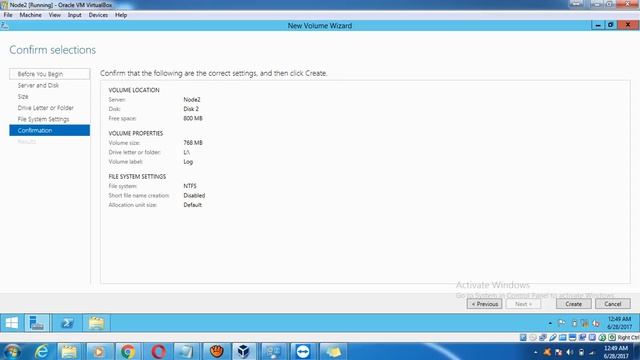Restore the New Volume Wizard window

point(611,25)
